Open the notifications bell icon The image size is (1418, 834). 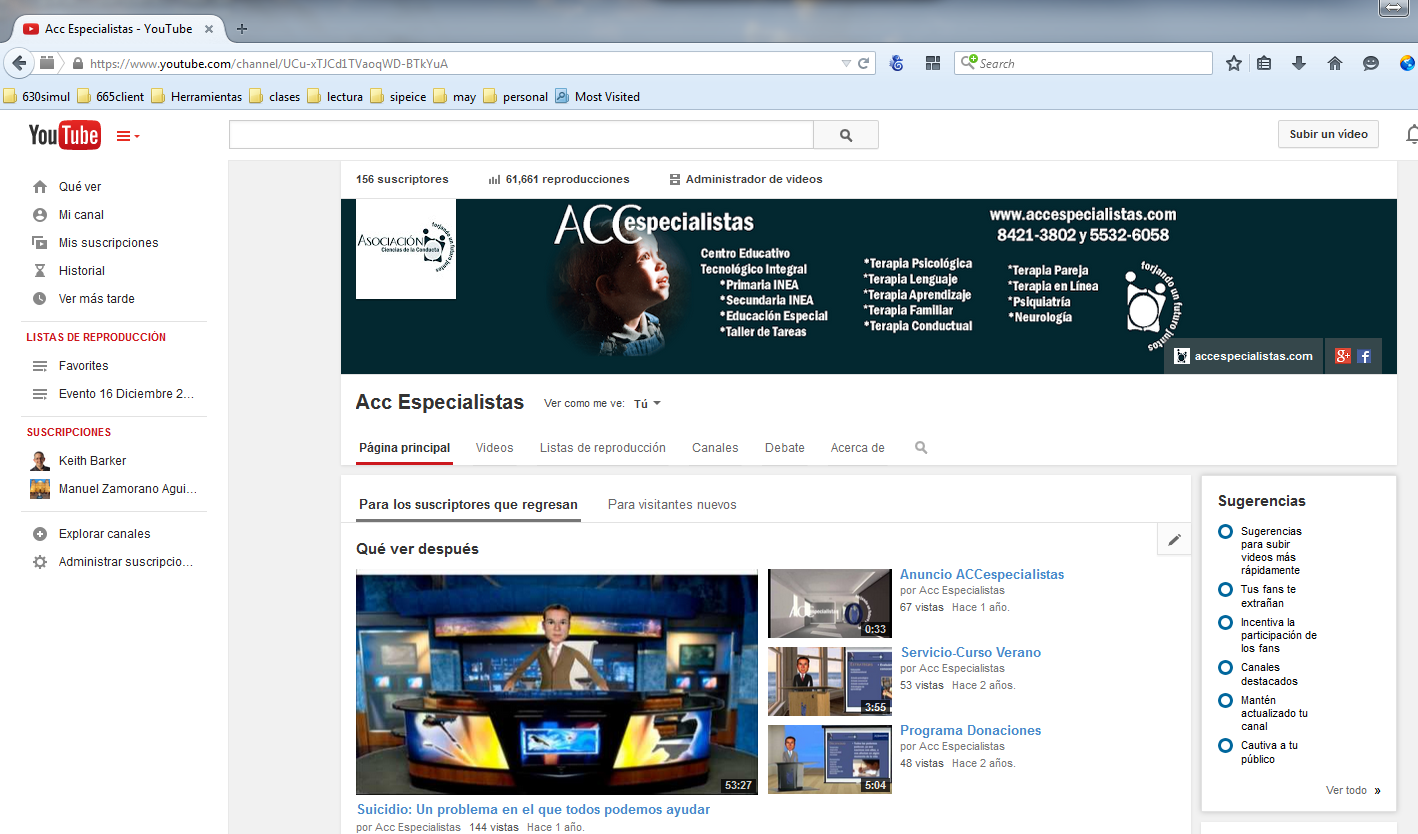[1412, 134]
